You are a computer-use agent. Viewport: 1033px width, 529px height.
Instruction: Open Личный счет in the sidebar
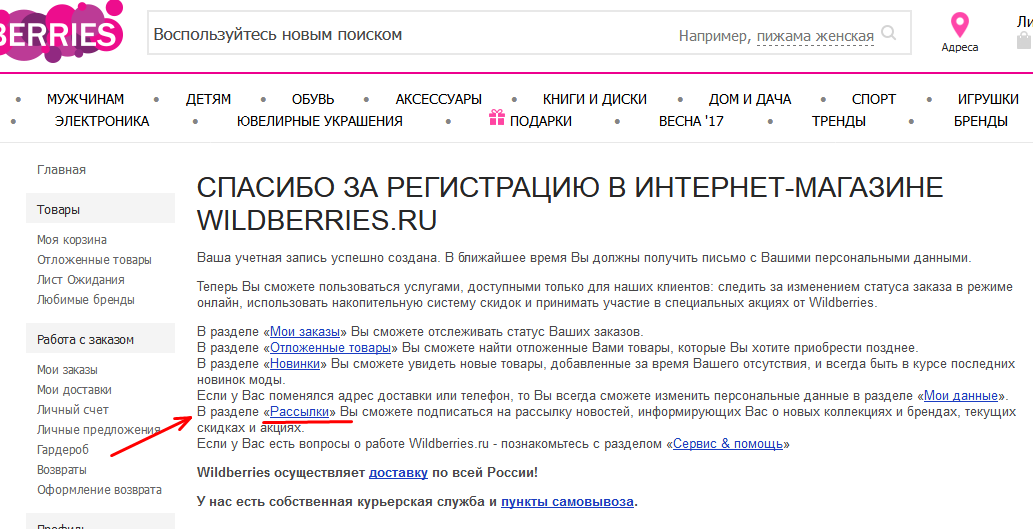point(72,410)
